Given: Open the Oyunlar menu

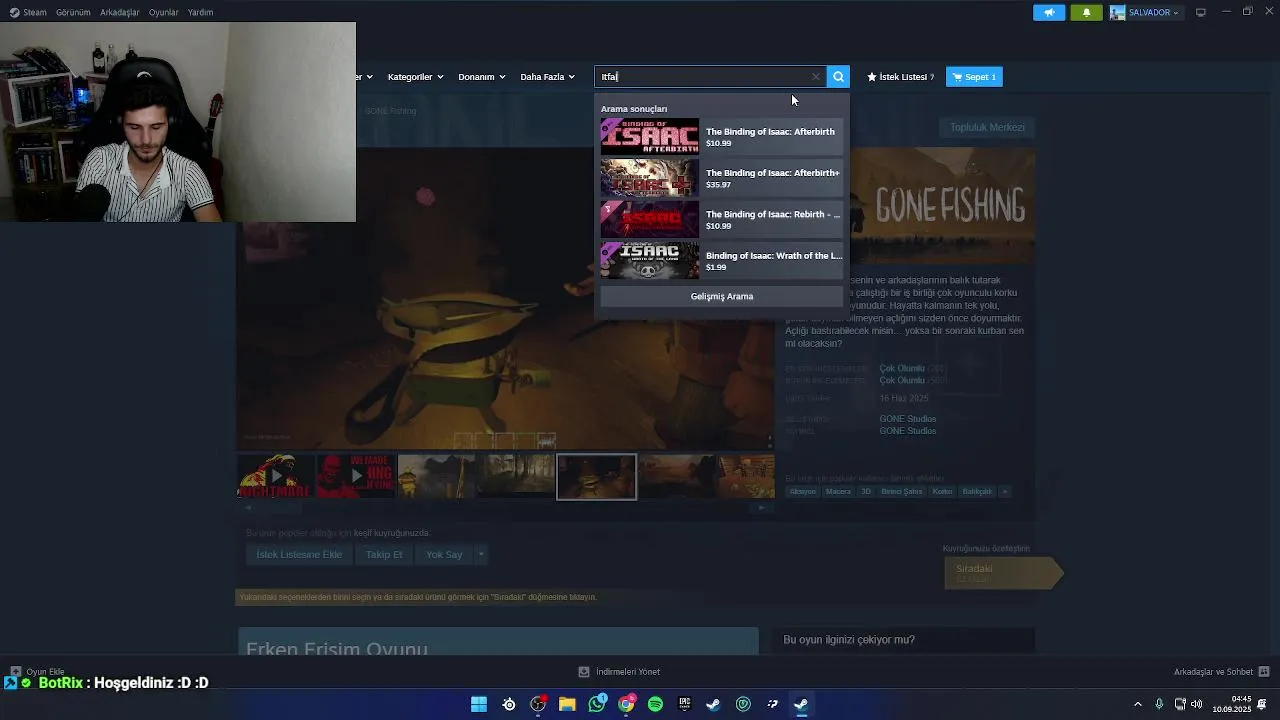Looking at the screenshot, I should 163,12.
